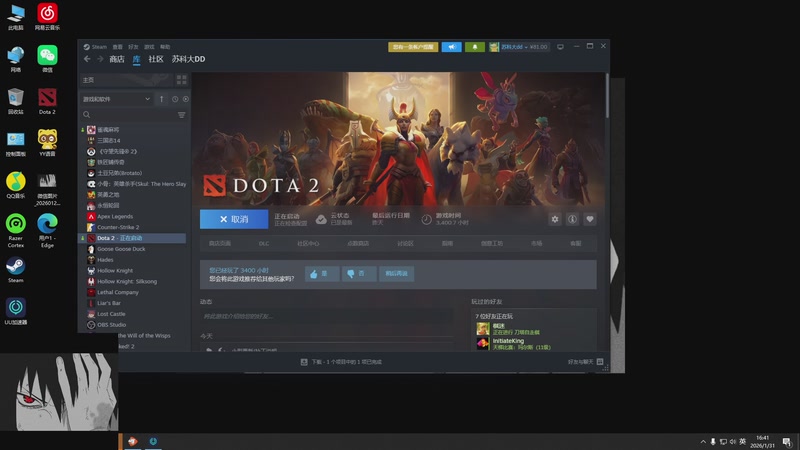The height and width of the screenshot is (450, 800).
Task: Click the blue announcements megaphone button
Action: click(x=452, y=47)
